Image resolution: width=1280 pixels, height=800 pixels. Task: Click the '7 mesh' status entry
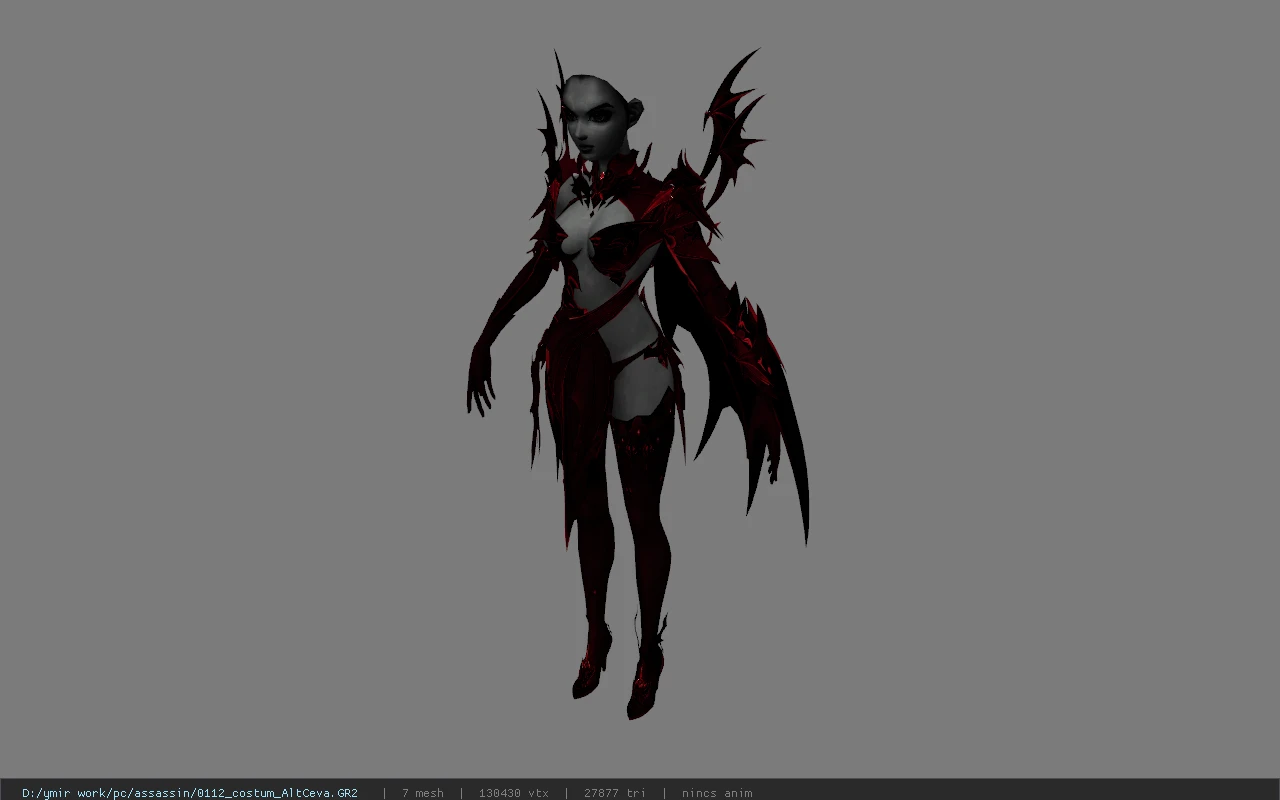tap(423, 793)
